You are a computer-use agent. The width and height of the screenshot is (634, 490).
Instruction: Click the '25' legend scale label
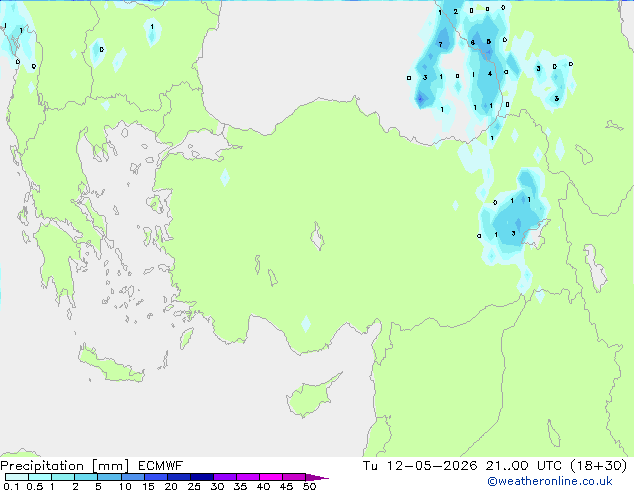pos(194,486)
